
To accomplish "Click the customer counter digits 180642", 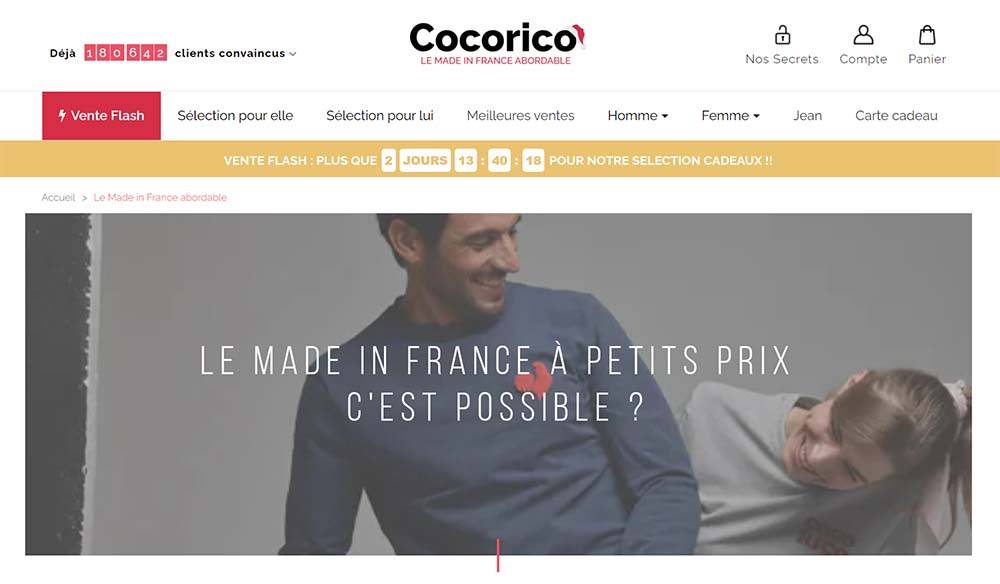I will (x=125, y=53).
